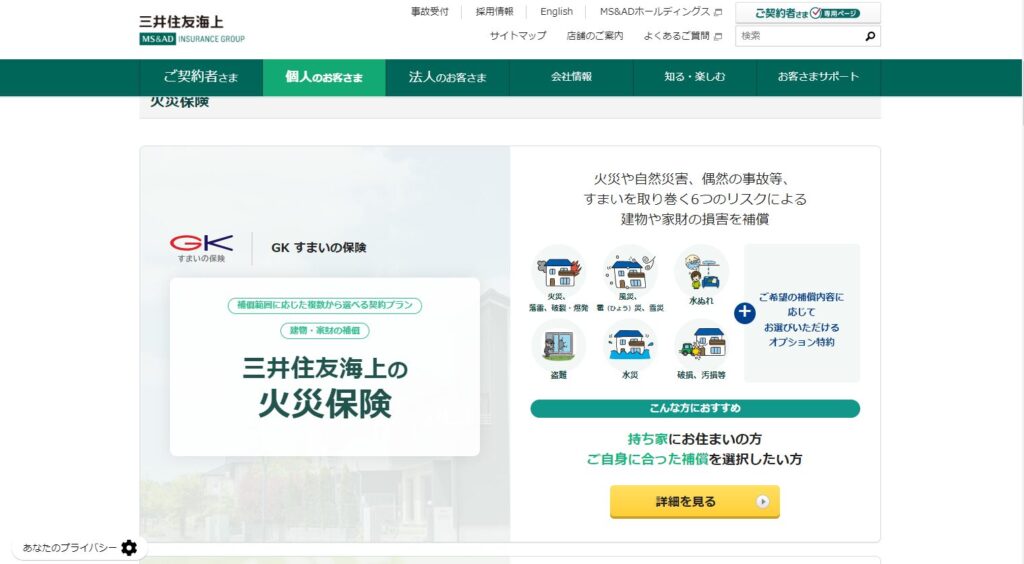Open the お客さまサポート navigation tab
Viewport: 1024px width, 564px height.
(x=818, y=77)
